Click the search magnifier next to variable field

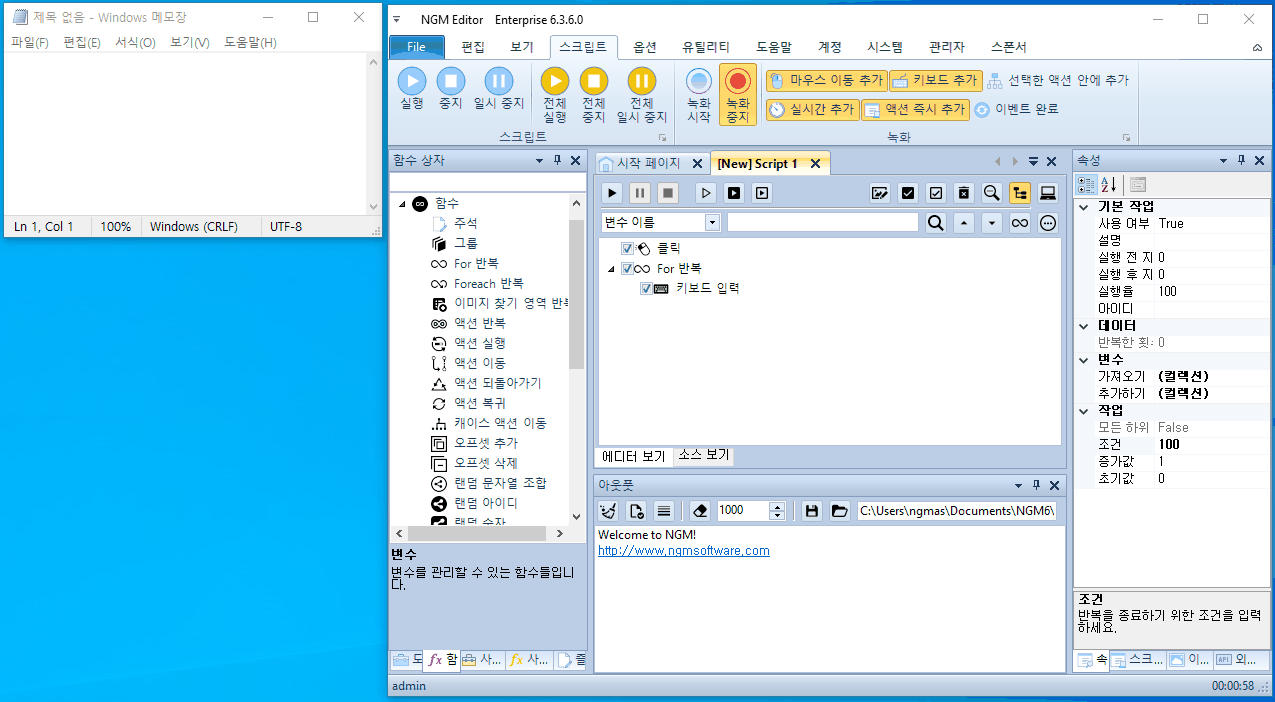[x=935, y=223]
